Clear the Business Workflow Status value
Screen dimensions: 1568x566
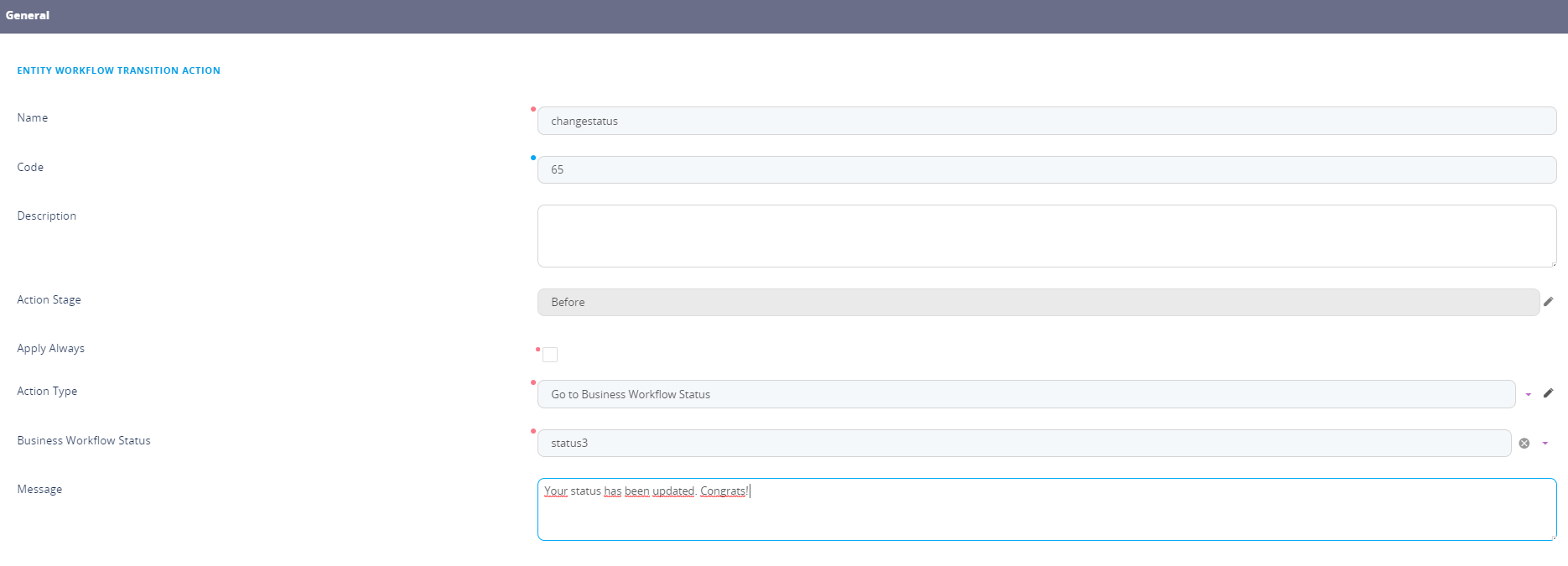tap(1524, 444)
